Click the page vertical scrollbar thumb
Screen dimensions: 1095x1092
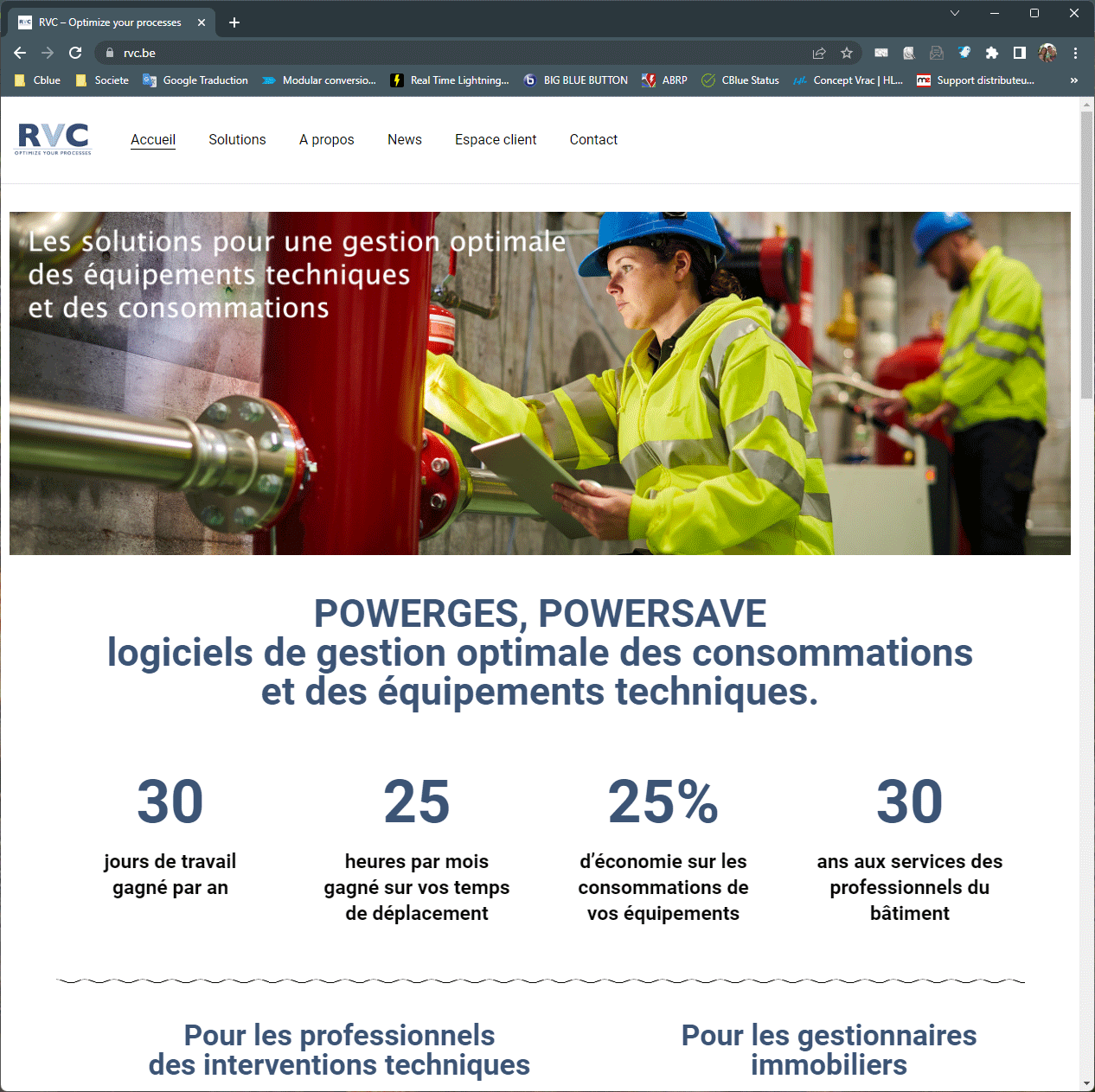point(1086,255)
